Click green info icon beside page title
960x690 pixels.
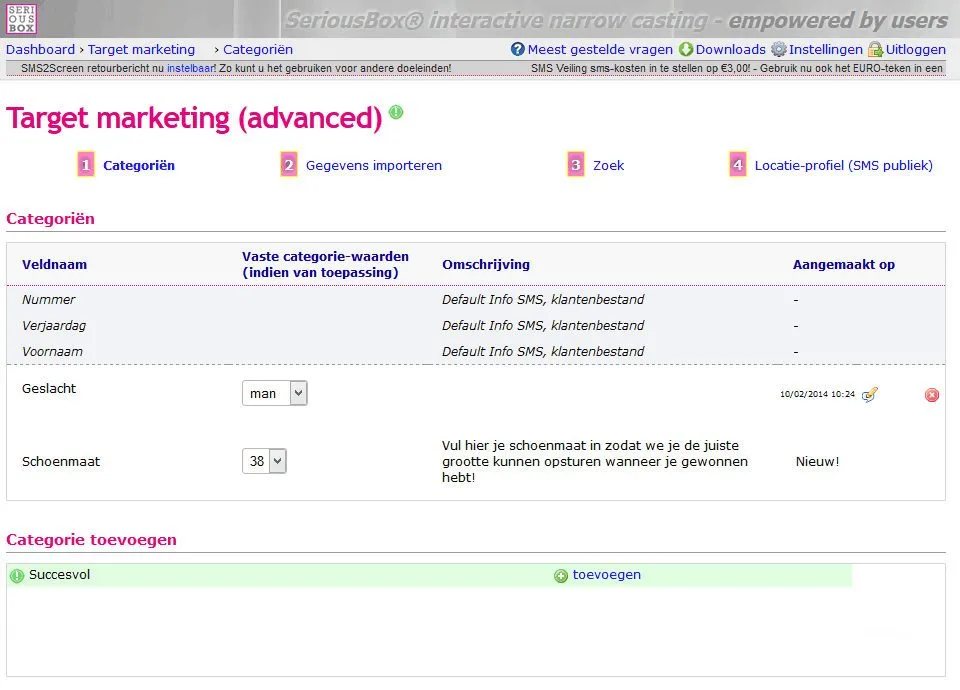pos(396,112)
